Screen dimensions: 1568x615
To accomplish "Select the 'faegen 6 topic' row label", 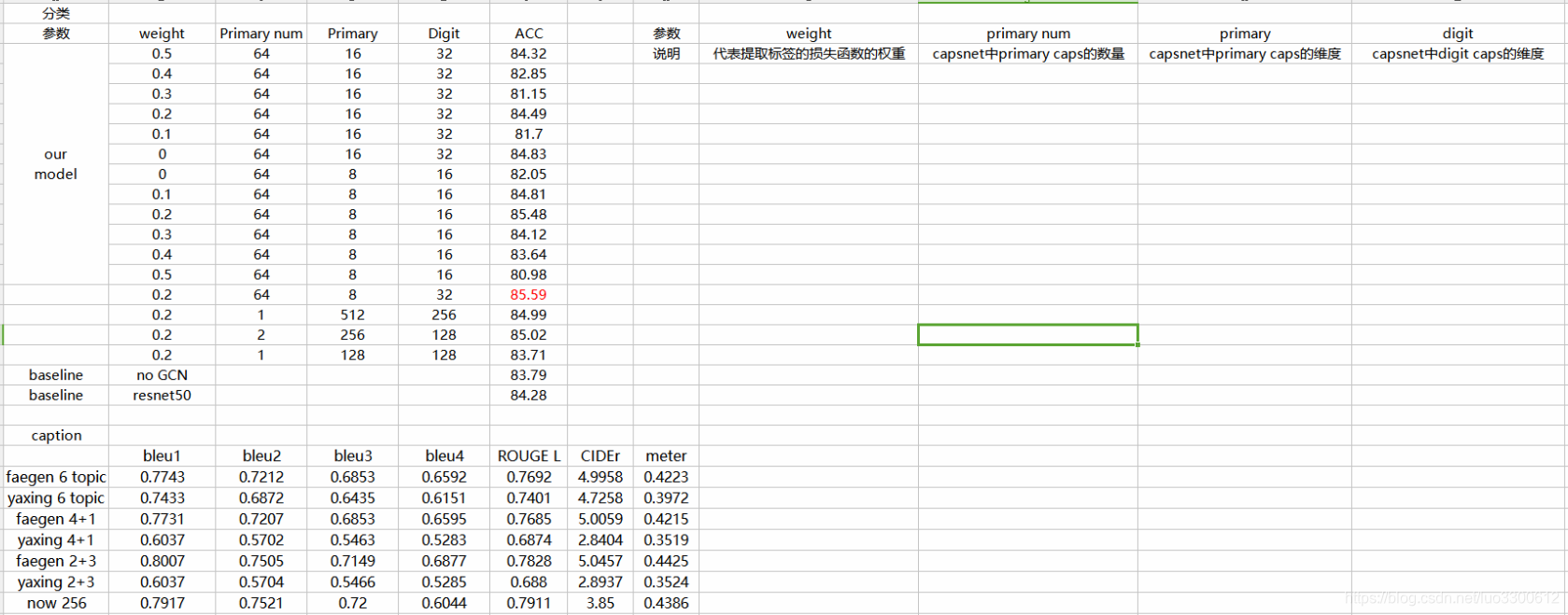I will [x=56, y=477].
